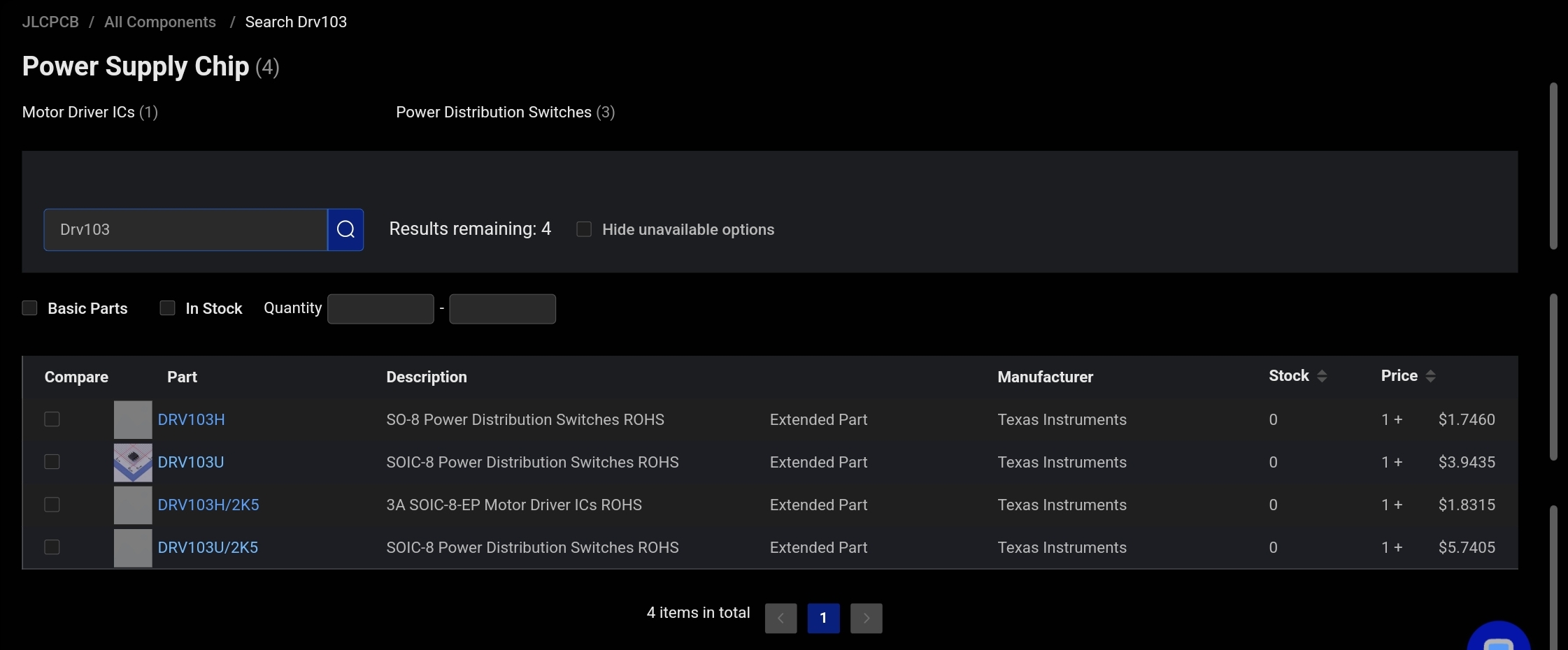Viewport: 1568px width, 650px height.
Task: Click the Drv103 search input field
Action: (x=185, y=229)
